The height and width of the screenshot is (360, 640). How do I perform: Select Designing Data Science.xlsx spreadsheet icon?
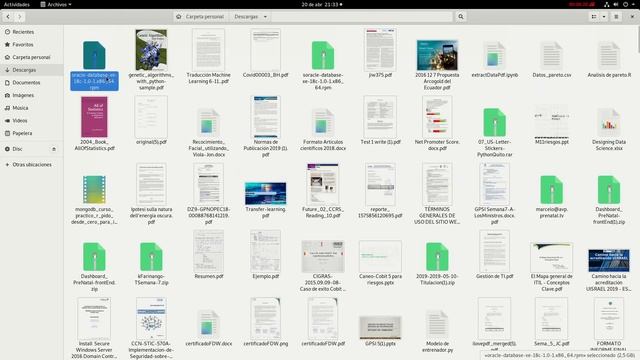point(609,122)
